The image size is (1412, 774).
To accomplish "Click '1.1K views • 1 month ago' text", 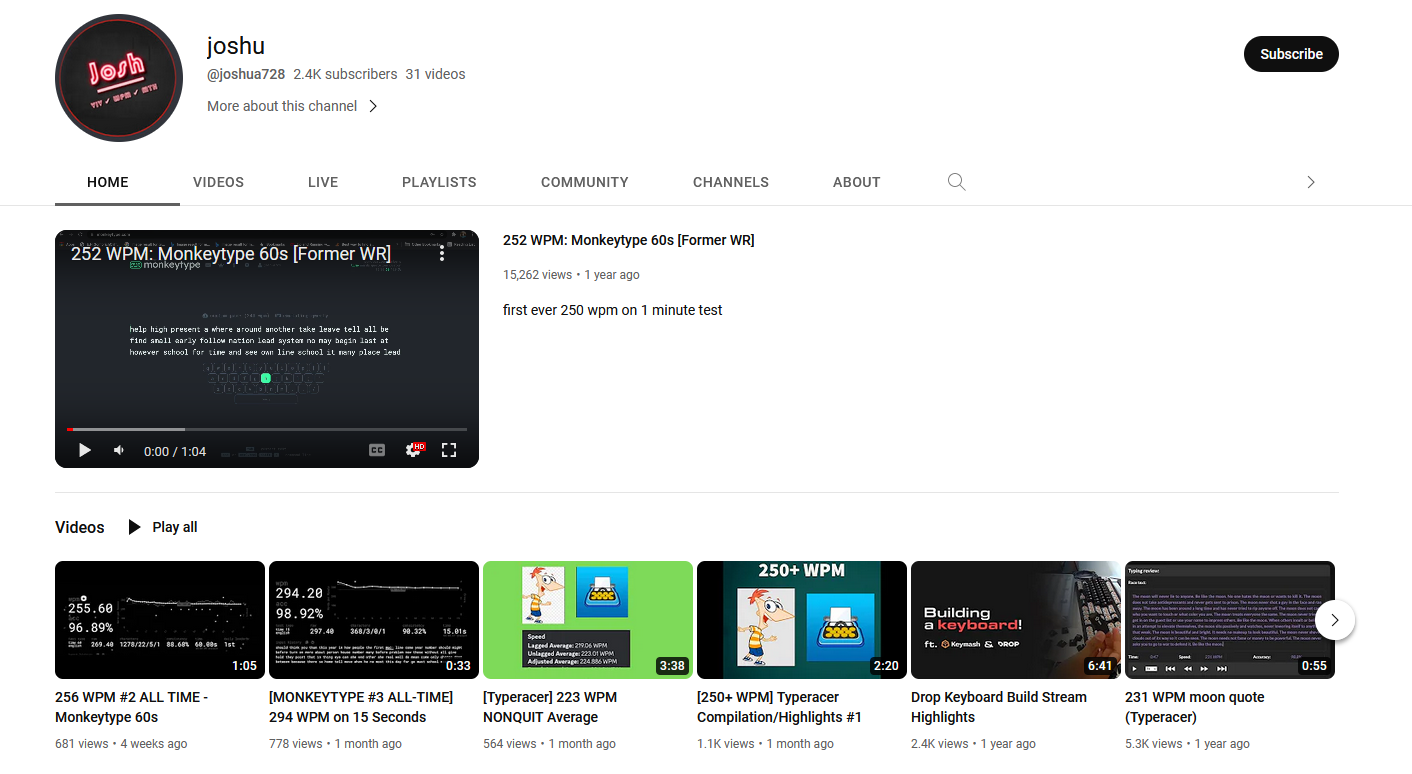I will [765, 744].
